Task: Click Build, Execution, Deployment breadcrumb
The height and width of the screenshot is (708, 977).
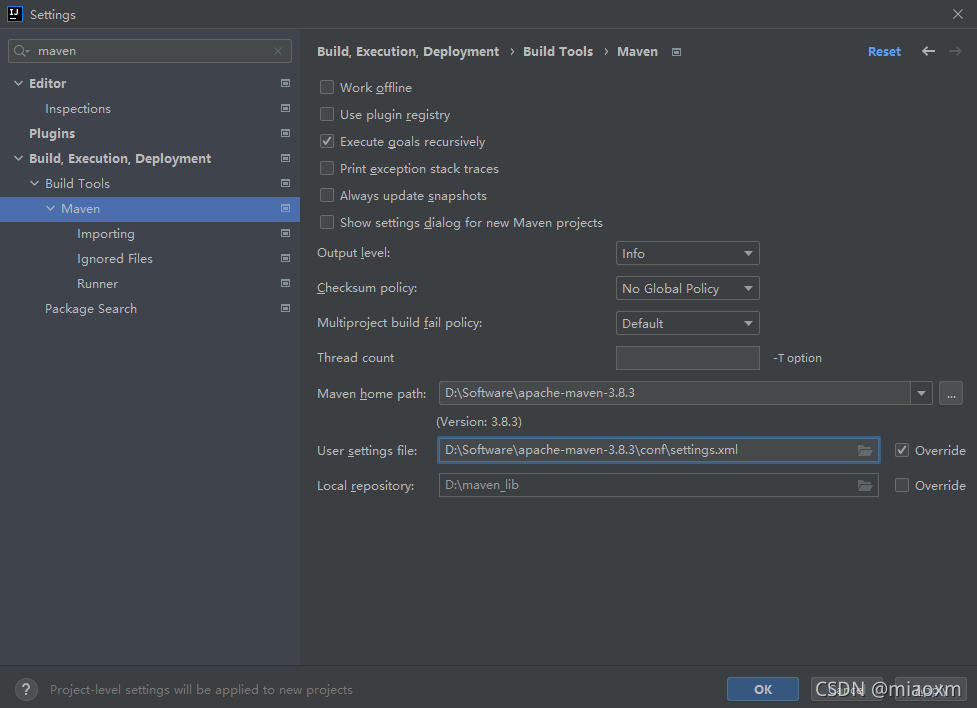Action: (408, 52)
